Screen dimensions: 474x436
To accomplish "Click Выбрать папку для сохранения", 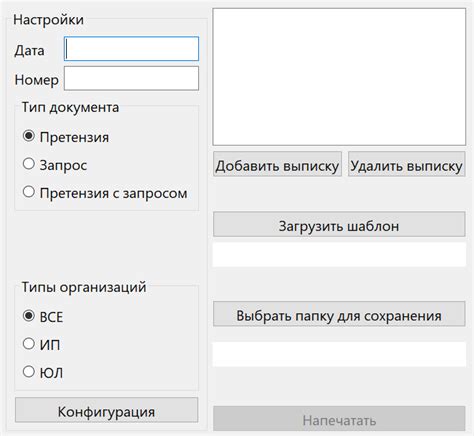I will [x=339, y=314].
